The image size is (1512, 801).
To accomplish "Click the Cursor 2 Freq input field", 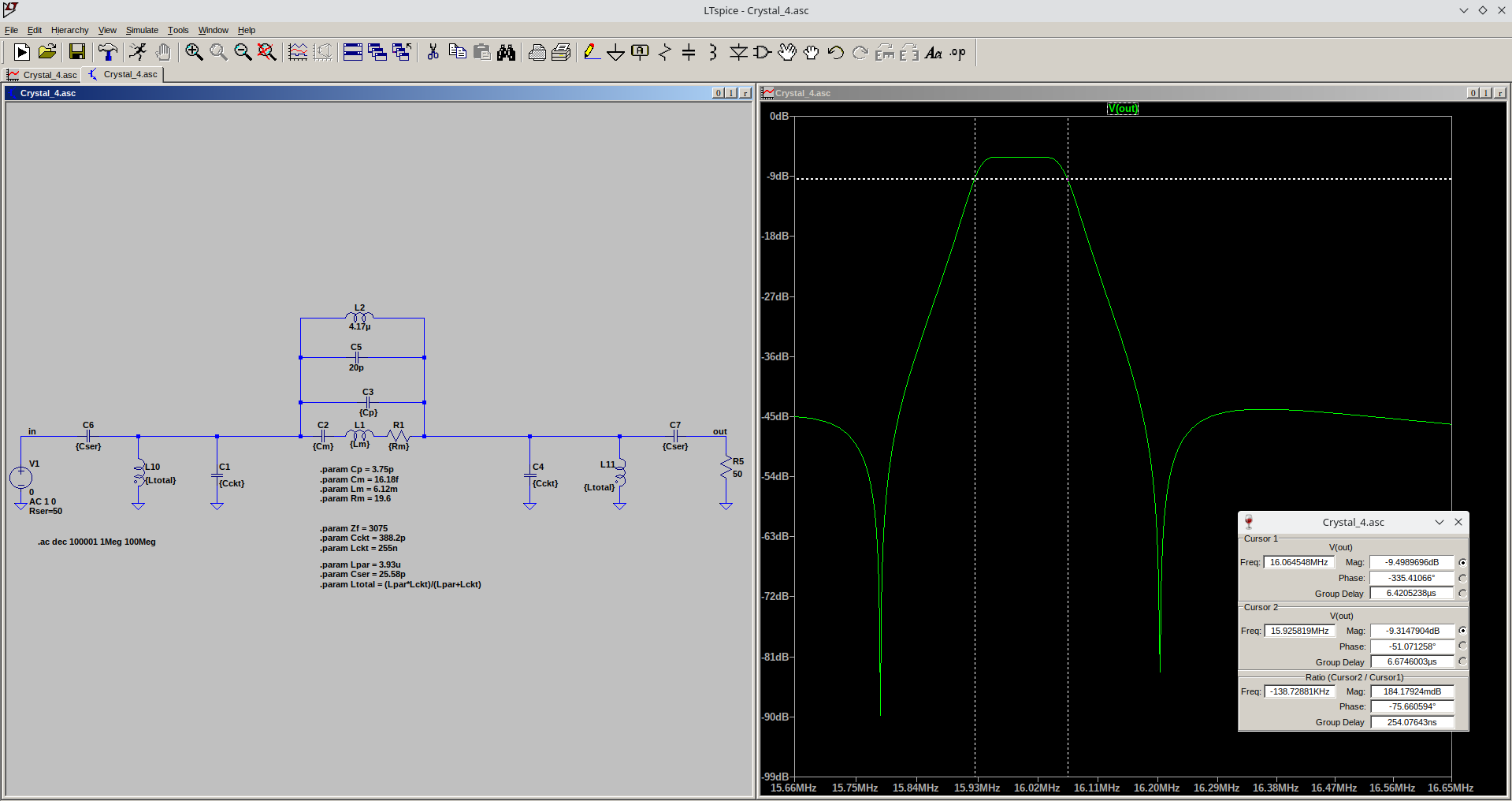I will click(1299, 631).
